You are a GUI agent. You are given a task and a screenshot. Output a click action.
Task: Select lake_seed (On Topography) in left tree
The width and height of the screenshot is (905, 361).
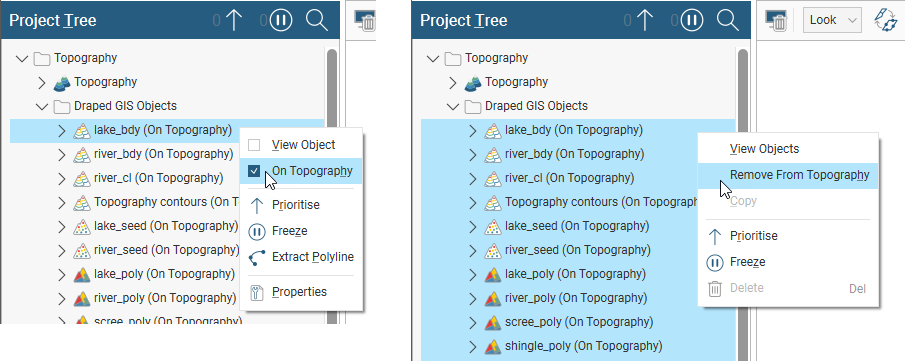(x=166, y=226)
